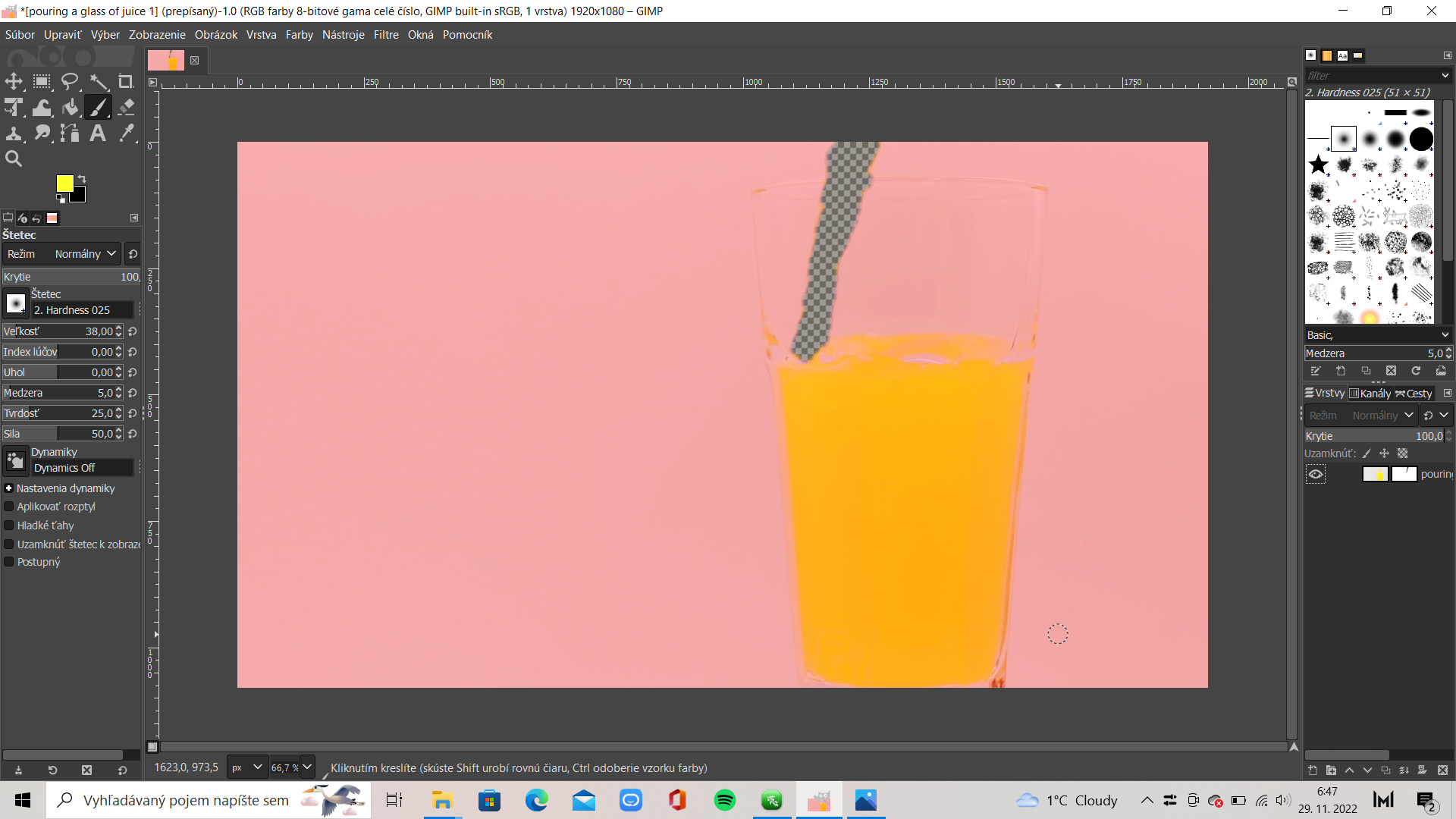
Task: Select the Paintbrush tool in toolbar
Action: pyautogui.click(x=99, y=107)
